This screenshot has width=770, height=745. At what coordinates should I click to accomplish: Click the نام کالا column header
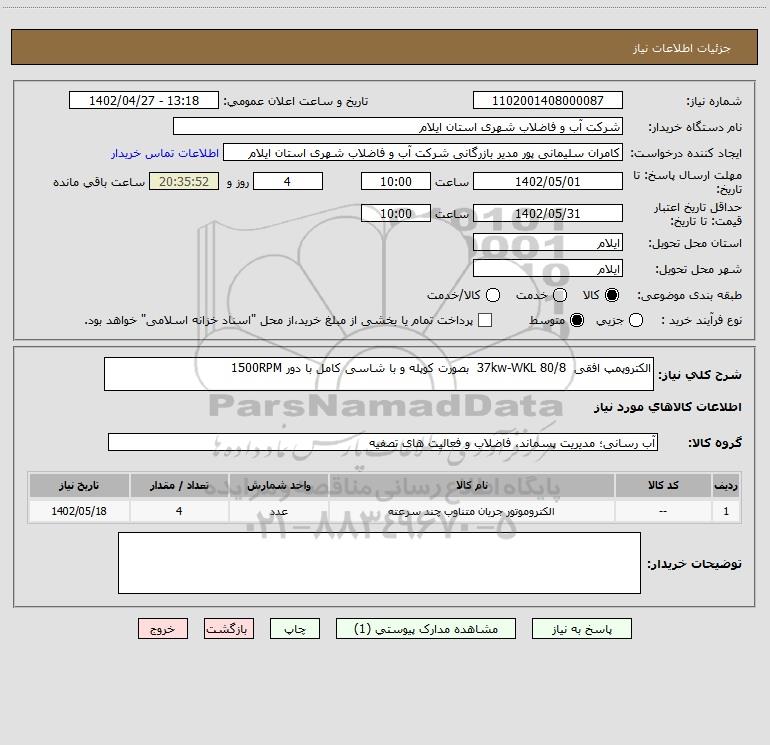pyautogui.click(x=471, y=485)
